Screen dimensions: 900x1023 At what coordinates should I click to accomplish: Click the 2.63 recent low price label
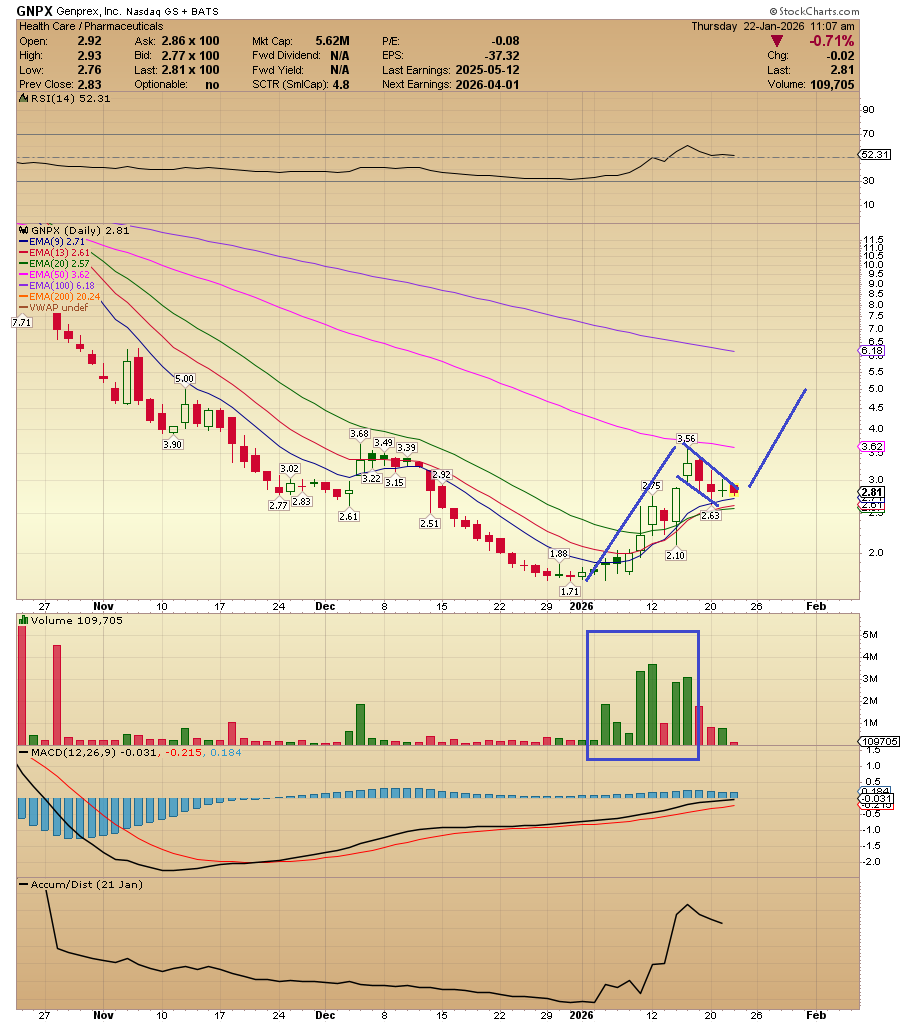coord(711,515)
